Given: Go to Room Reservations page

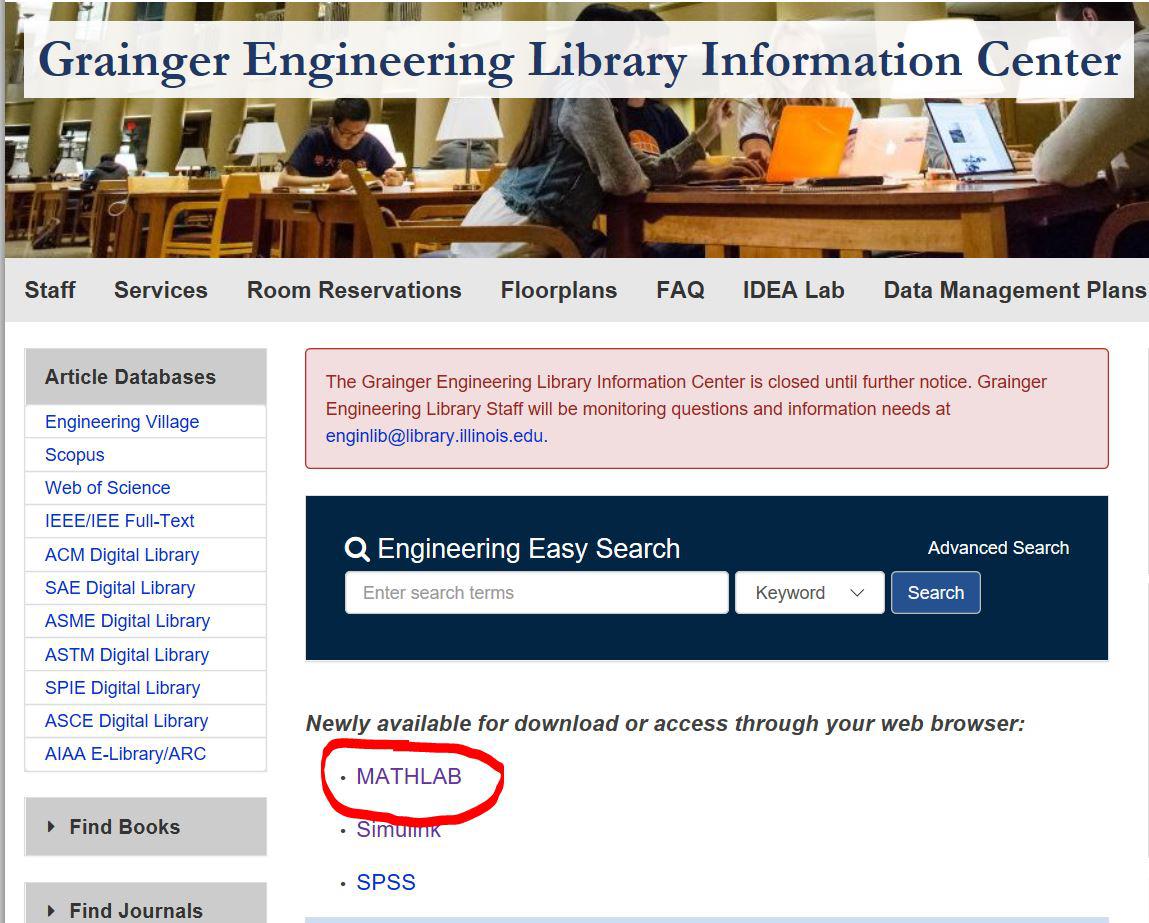Looking at the screenshot, I should click(354, 290).
